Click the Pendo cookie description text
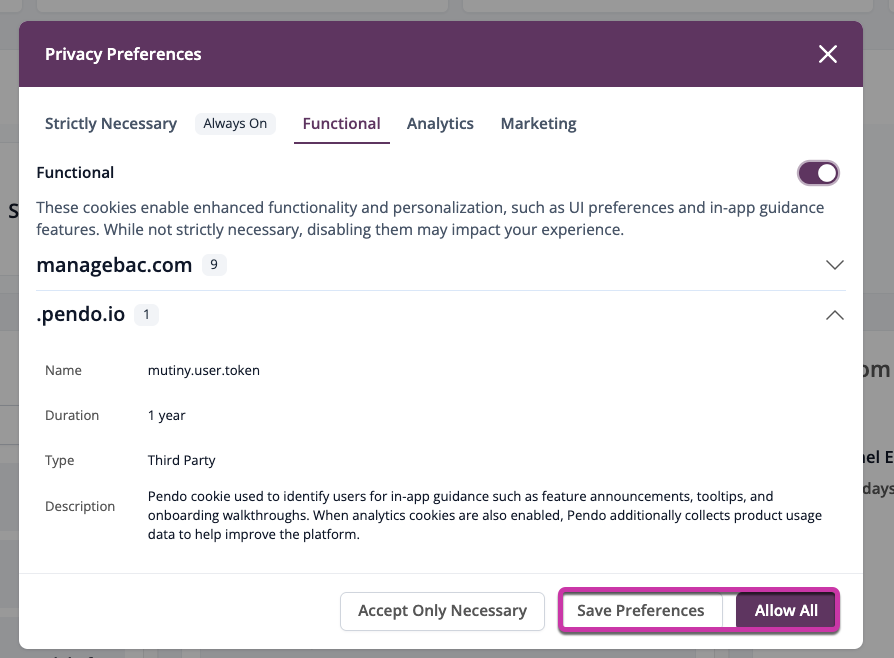This screenshot has height=658, width=894. pos(485,515)
